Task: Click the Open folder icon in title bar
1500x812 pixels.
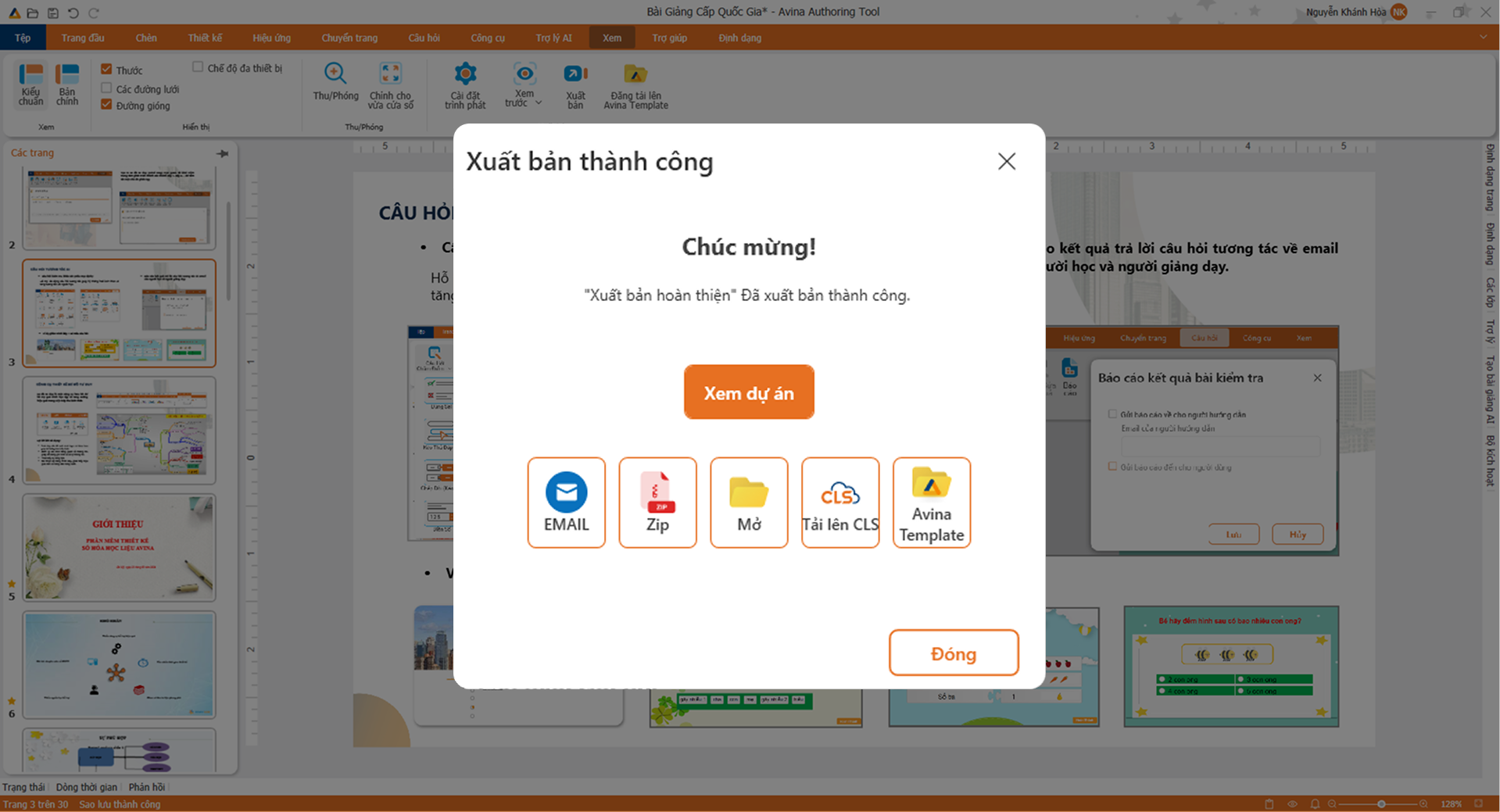Action: (33, 13)
